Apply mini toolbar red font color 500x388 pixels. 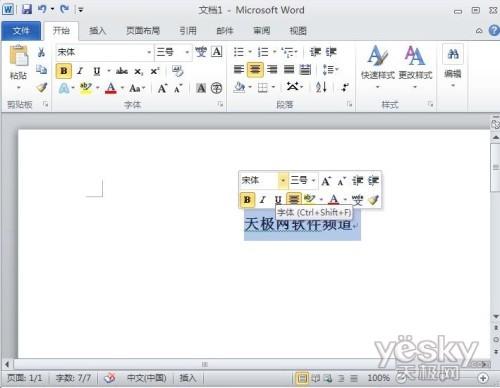coord(334,200)
